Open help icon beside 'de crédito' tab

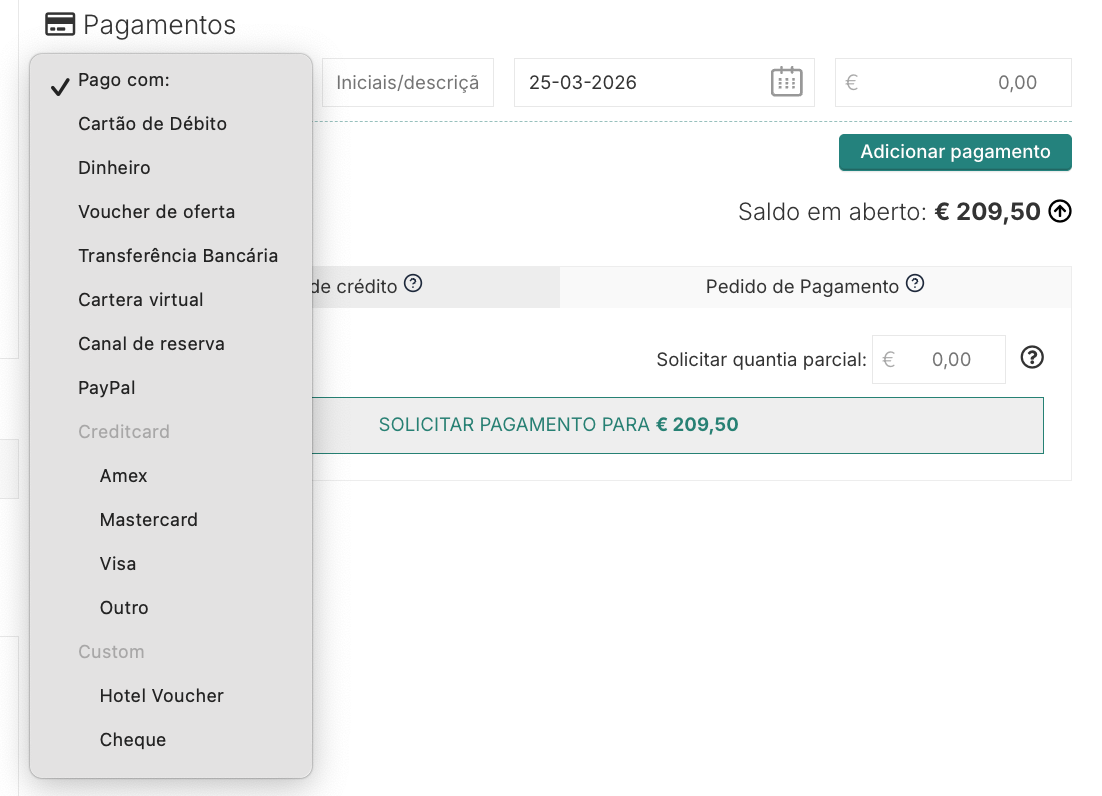coord(413,283)
